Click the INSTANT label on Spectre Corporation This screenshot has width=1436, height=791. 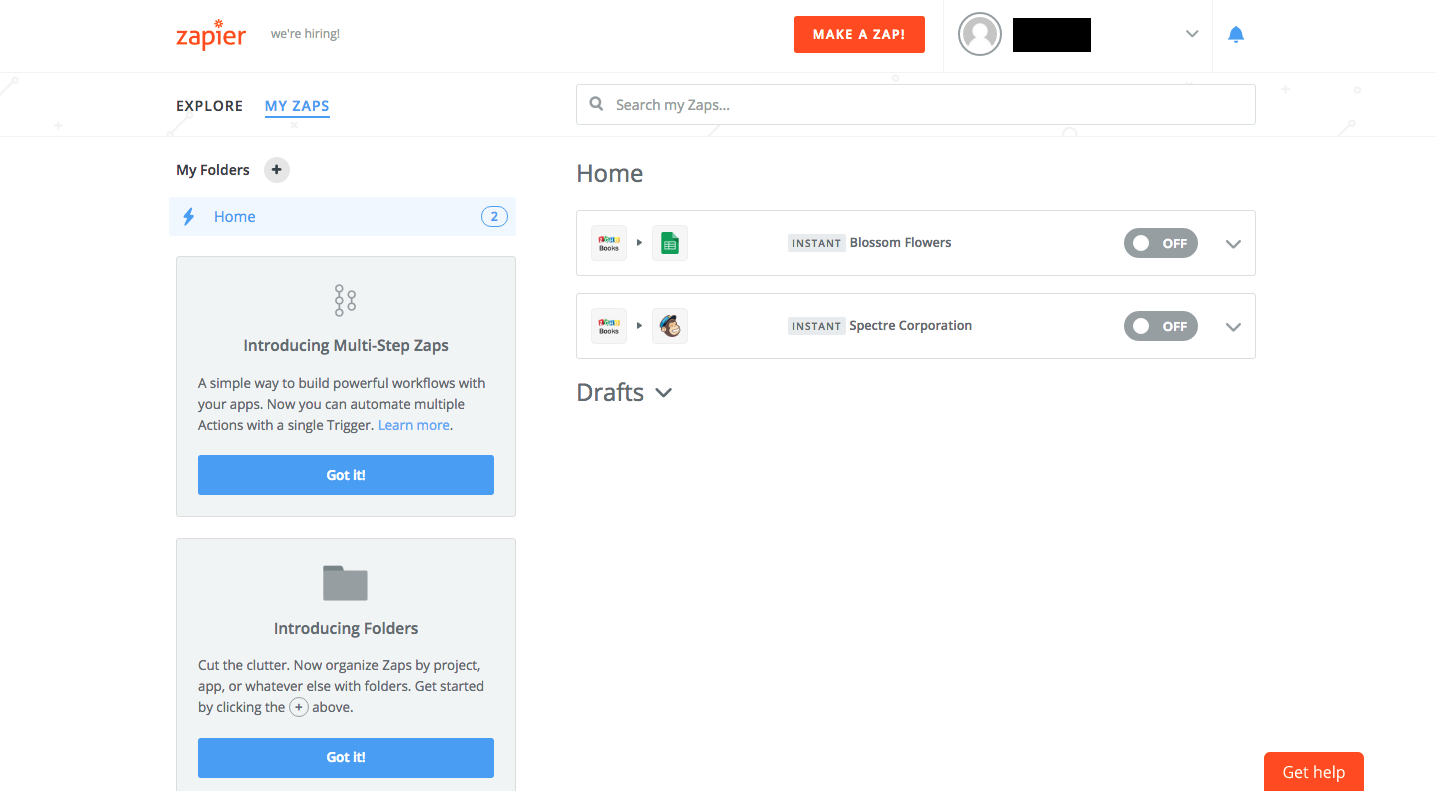816,326
